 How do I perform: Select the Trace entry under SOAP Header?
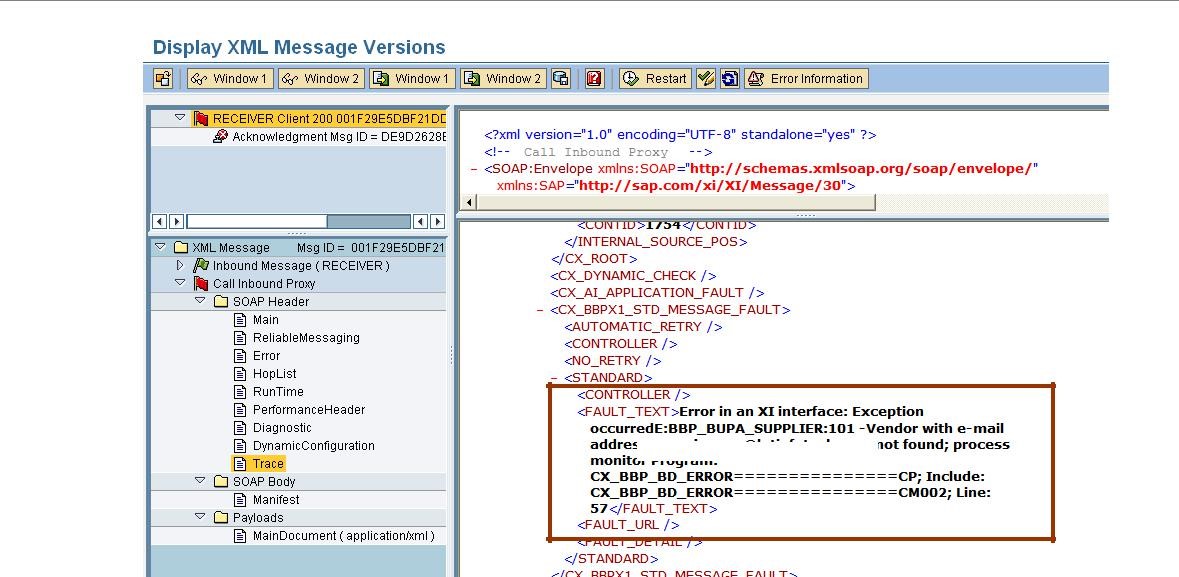[x=263, y=463]
